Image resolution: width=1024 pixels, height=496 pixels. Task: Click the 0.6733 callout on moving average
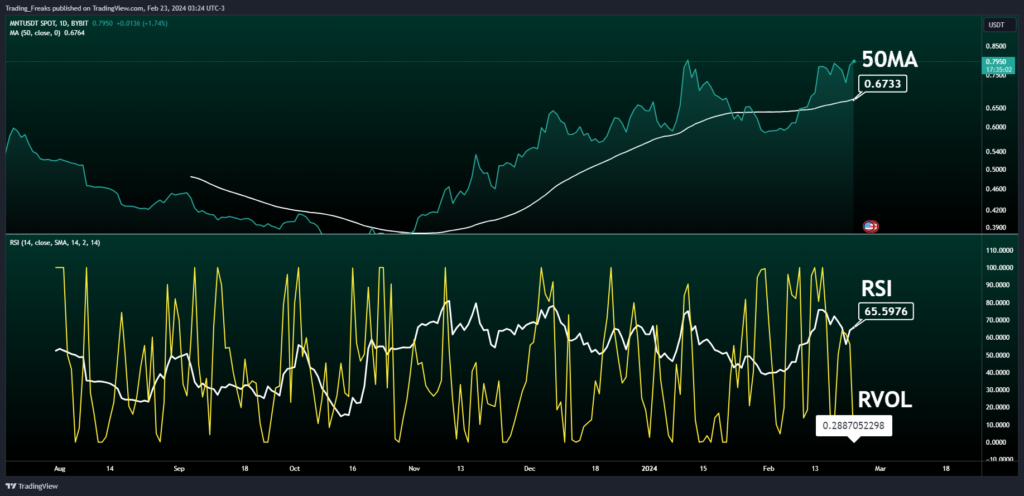coord(882,84)
